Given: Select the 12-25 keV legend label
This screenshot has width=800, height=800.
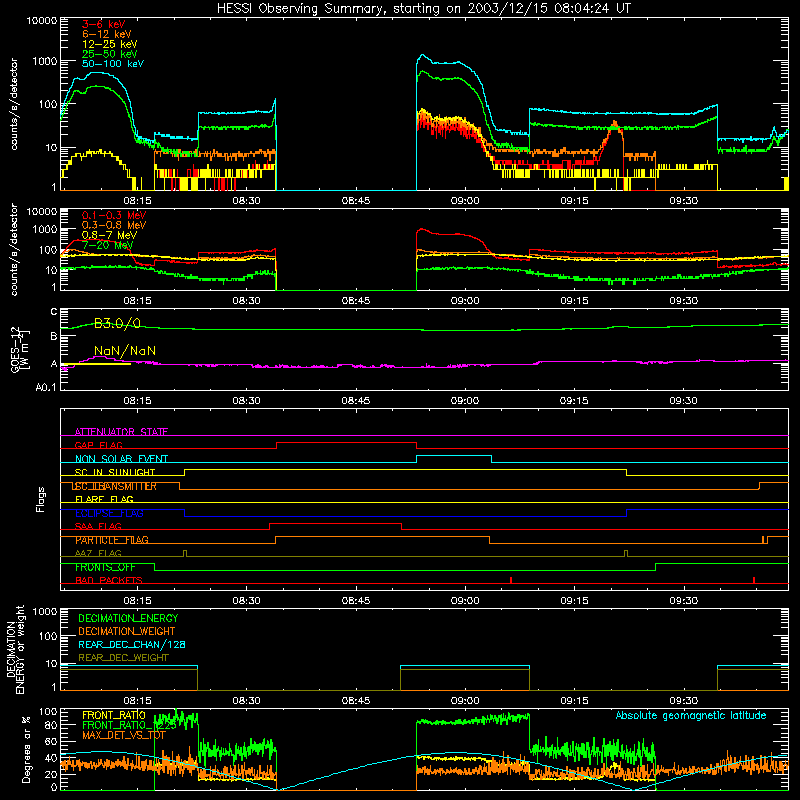Looking at the screenshot, I should pyautogui.click(x=110, y=44).
